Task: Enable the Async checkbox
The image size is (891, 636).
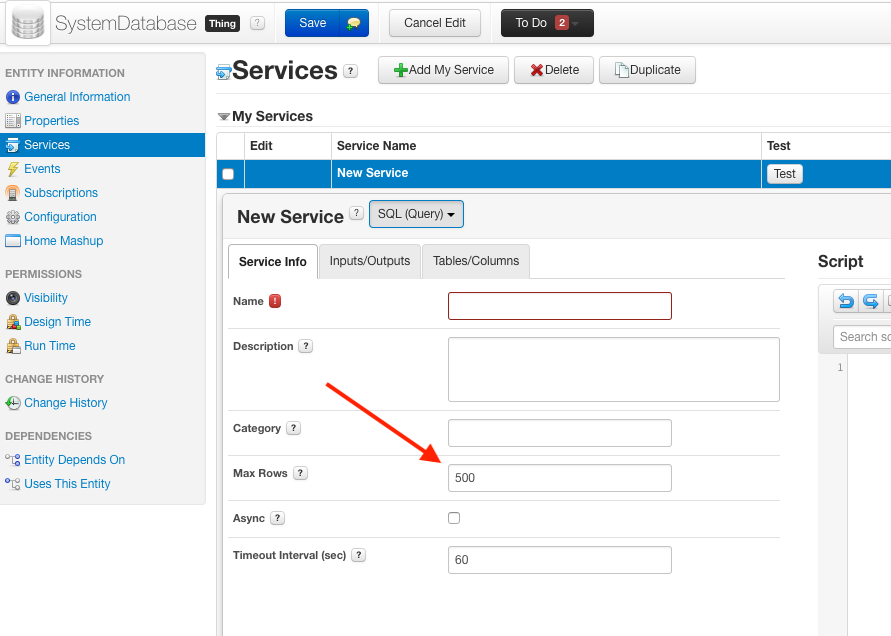Action: [x=454, y=518]
